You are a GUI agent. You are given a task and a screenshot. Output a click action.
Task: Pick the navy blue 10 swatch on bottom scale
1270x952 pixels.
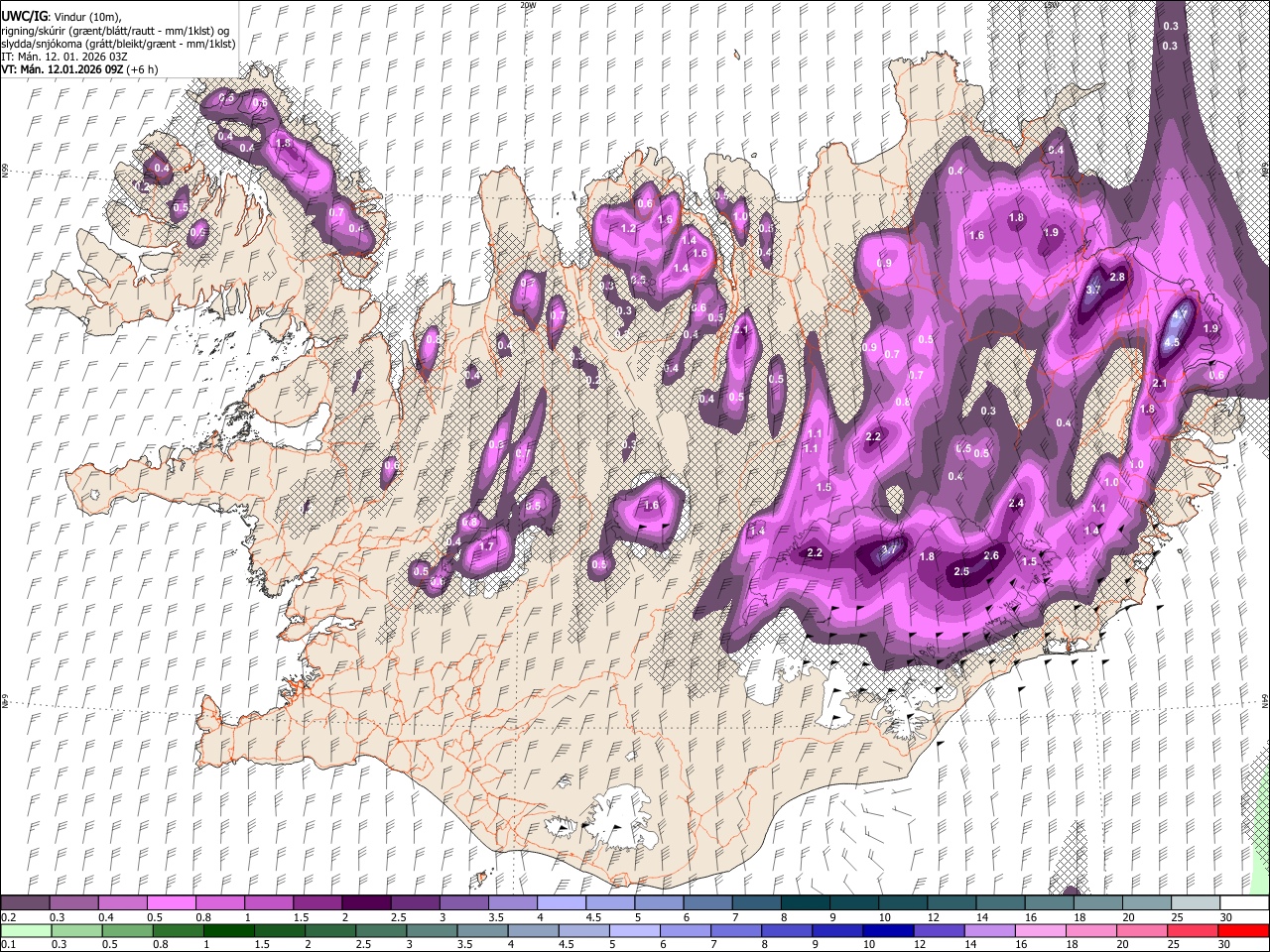click(x=888, y=930)
